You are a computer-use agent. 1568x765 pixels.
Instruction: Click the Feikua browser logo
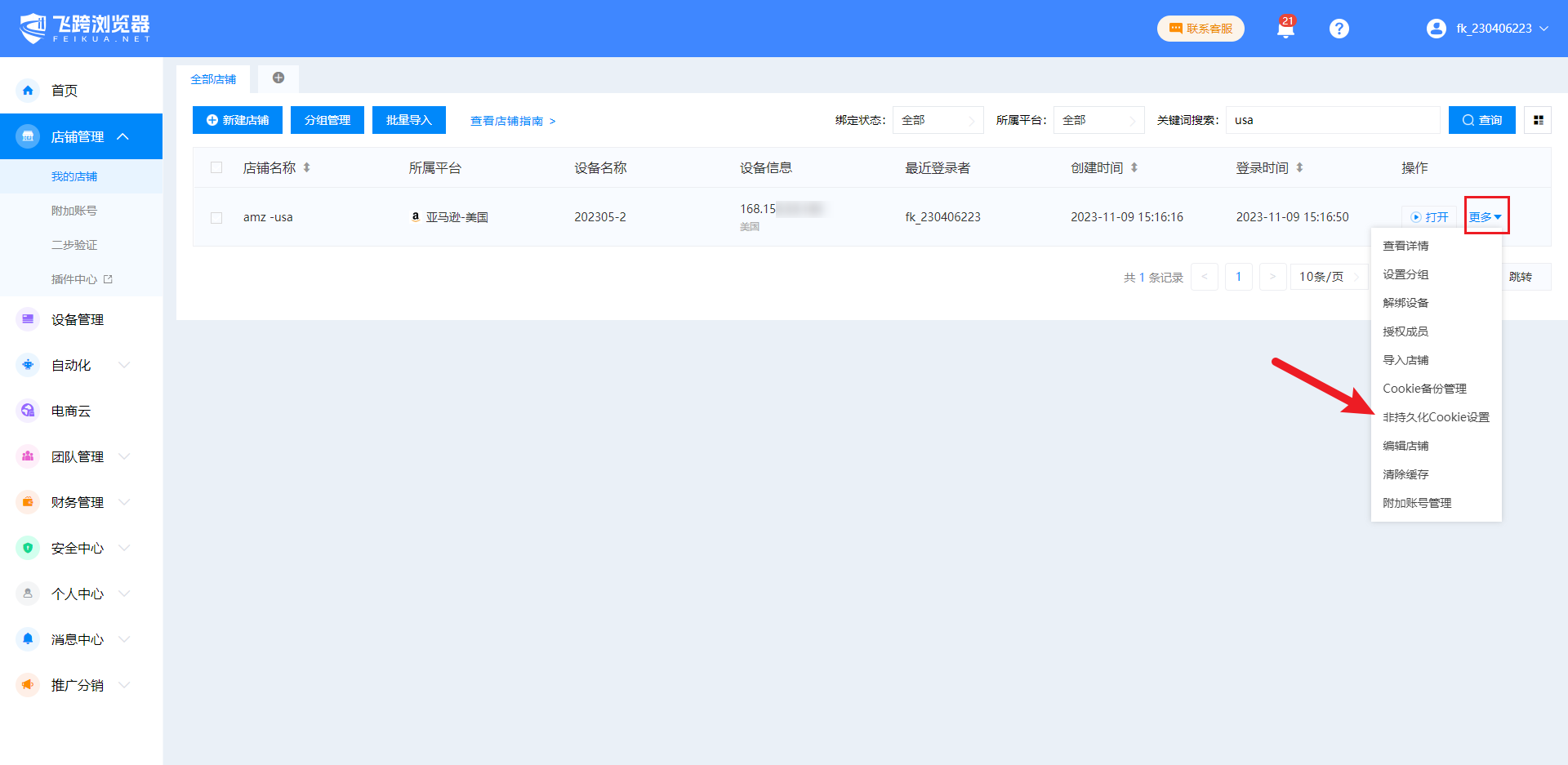(x=85, y=28)
